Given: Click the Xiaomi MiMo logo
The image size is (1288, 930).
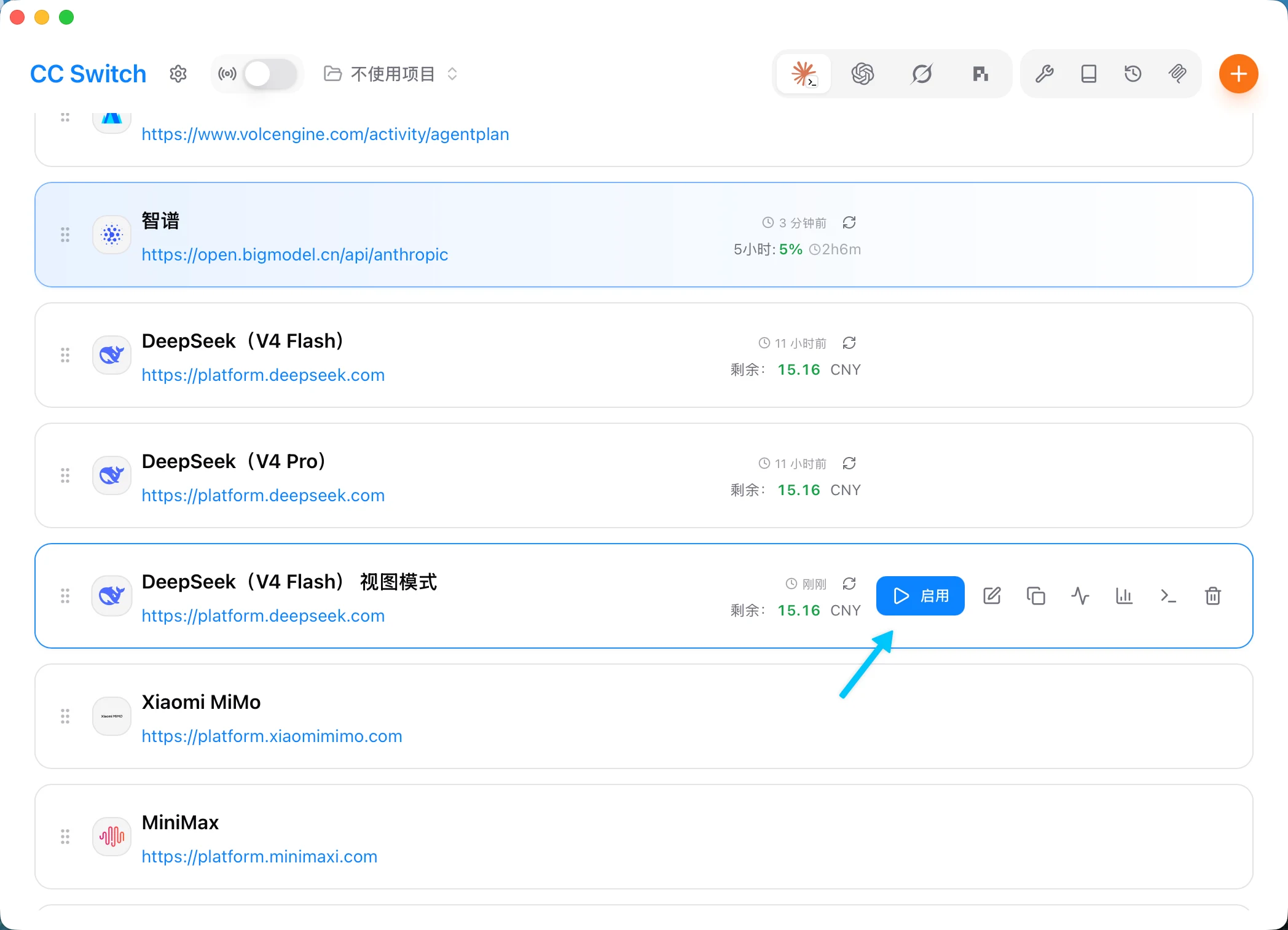Looking at the screenshot, I should [112, 716].
